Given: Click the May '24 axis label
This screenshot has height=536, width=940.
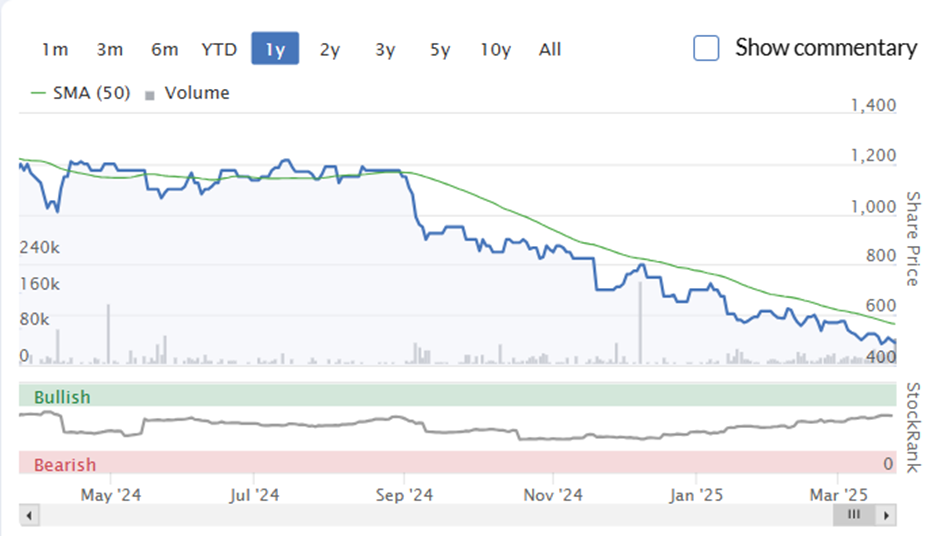Looking at the screenshot, I should (111, 495).
